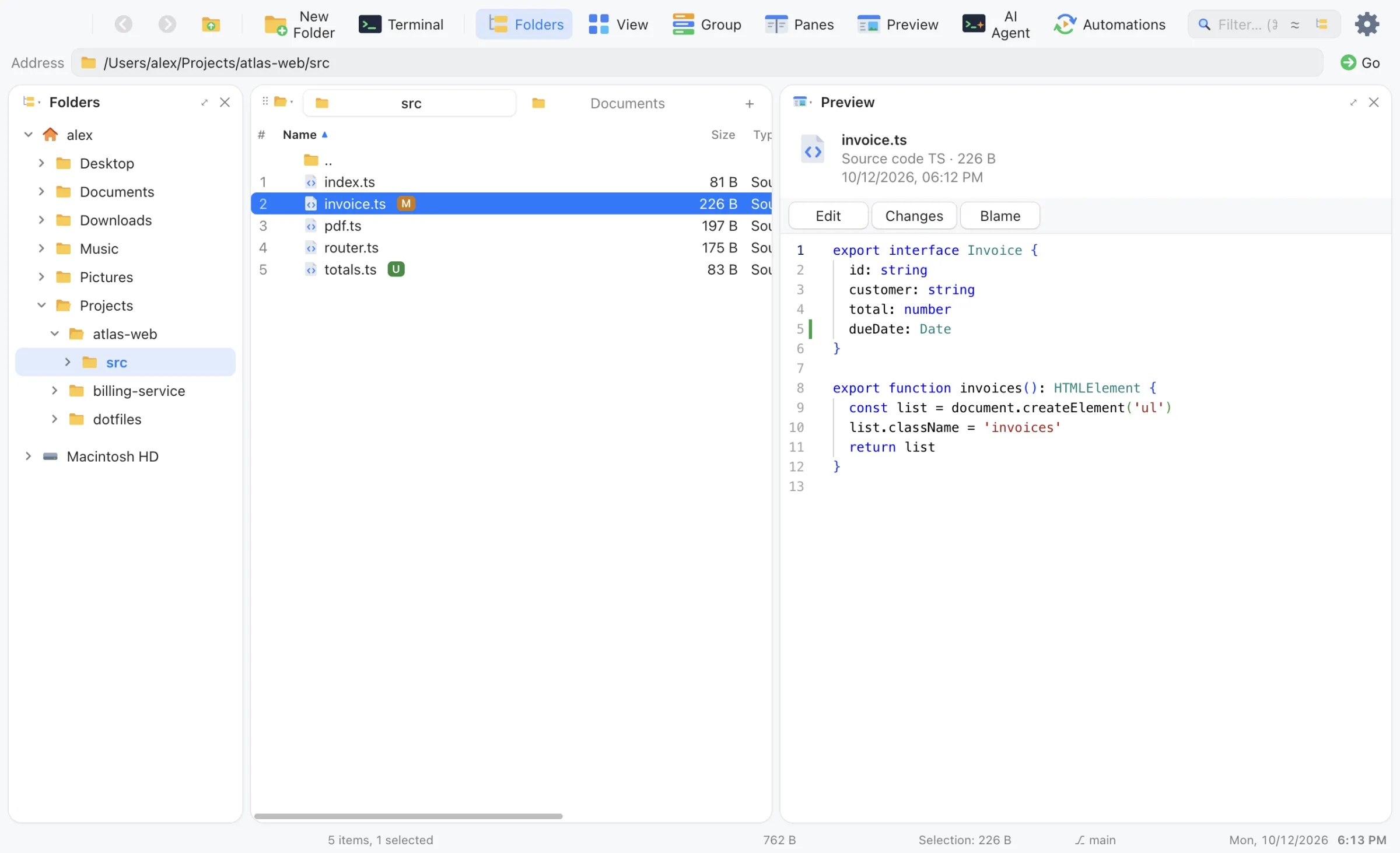Screen dimensions: 1400x853
Task: Open Automations
Action: [x=1109, y=24]
